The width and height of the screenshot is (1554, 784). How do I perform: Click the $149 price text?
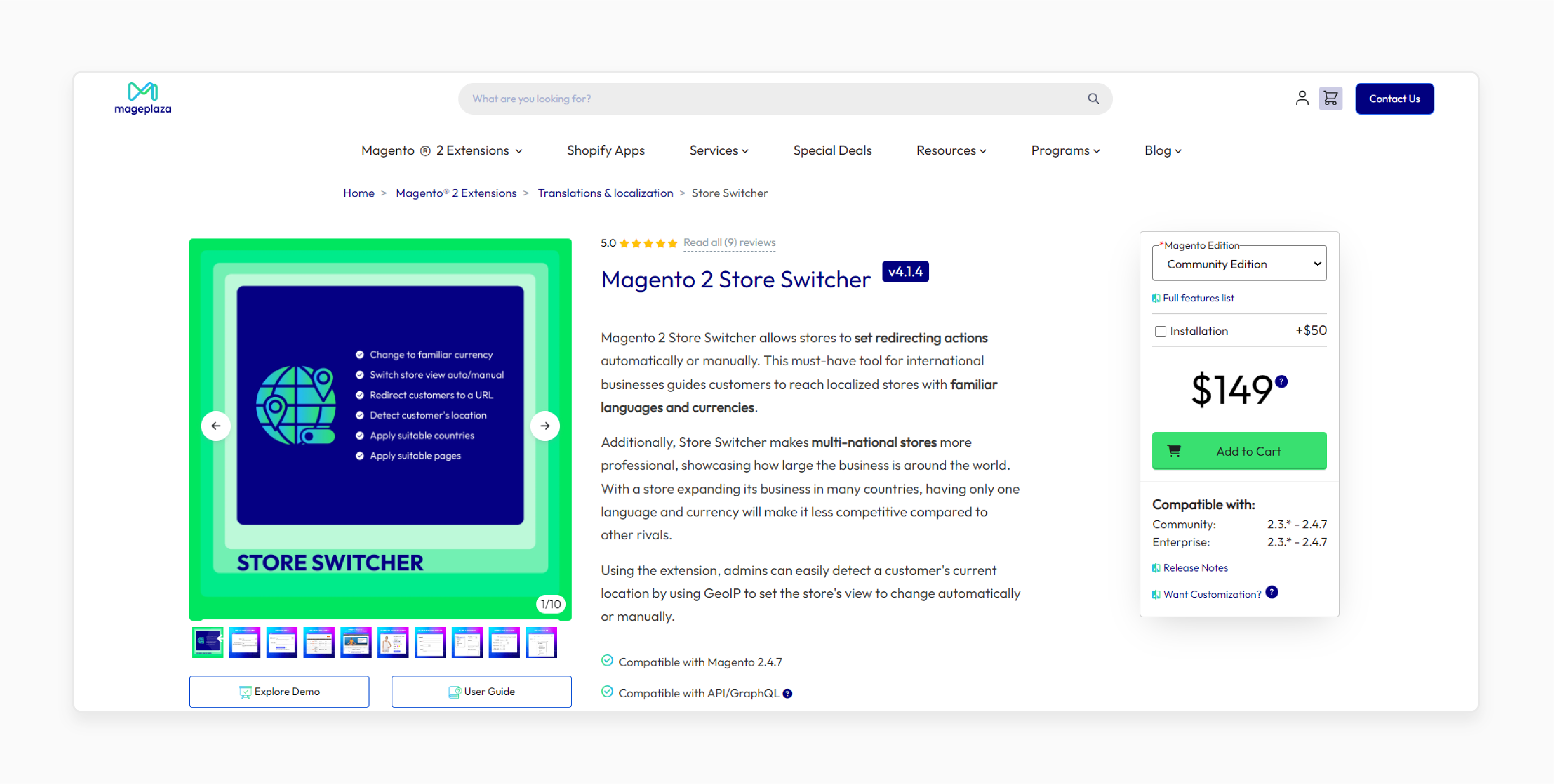pos(1232,390)
